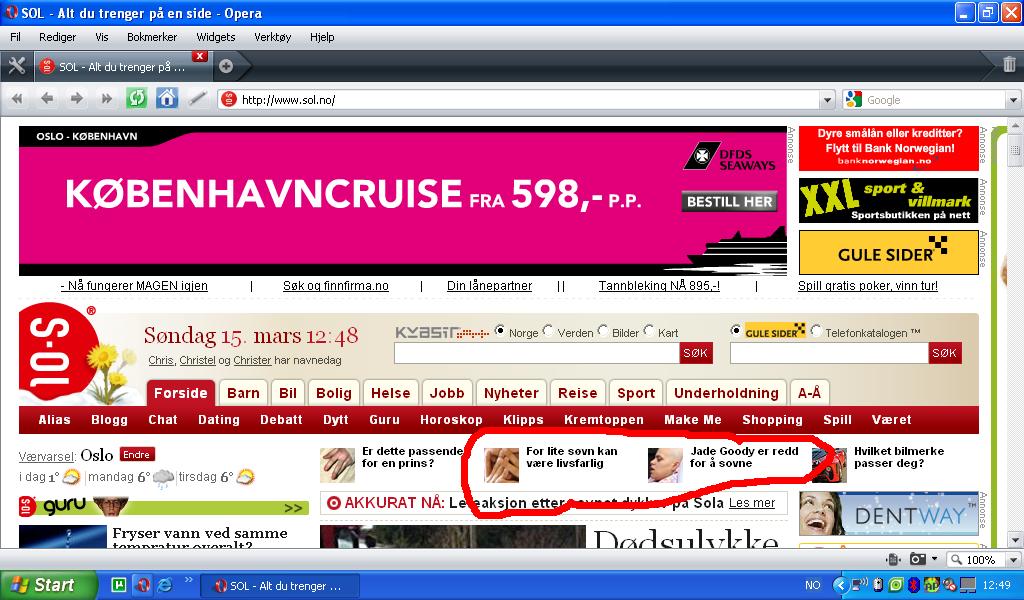Launch uTorrent from quick launch
The height and width of the screenshot is (600, 1024).
(119, 584)
